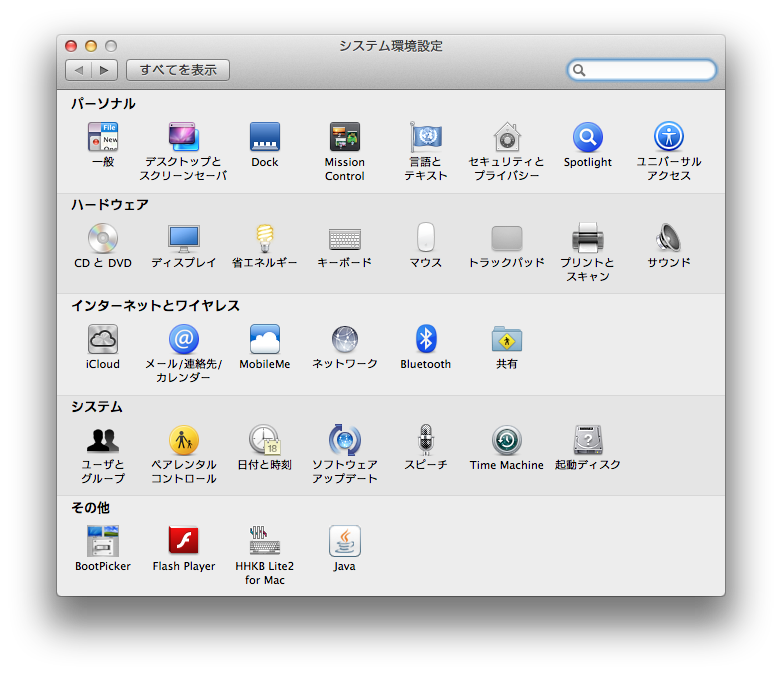Open 日付と時刻 clock icon

click(x=265, y=440)
